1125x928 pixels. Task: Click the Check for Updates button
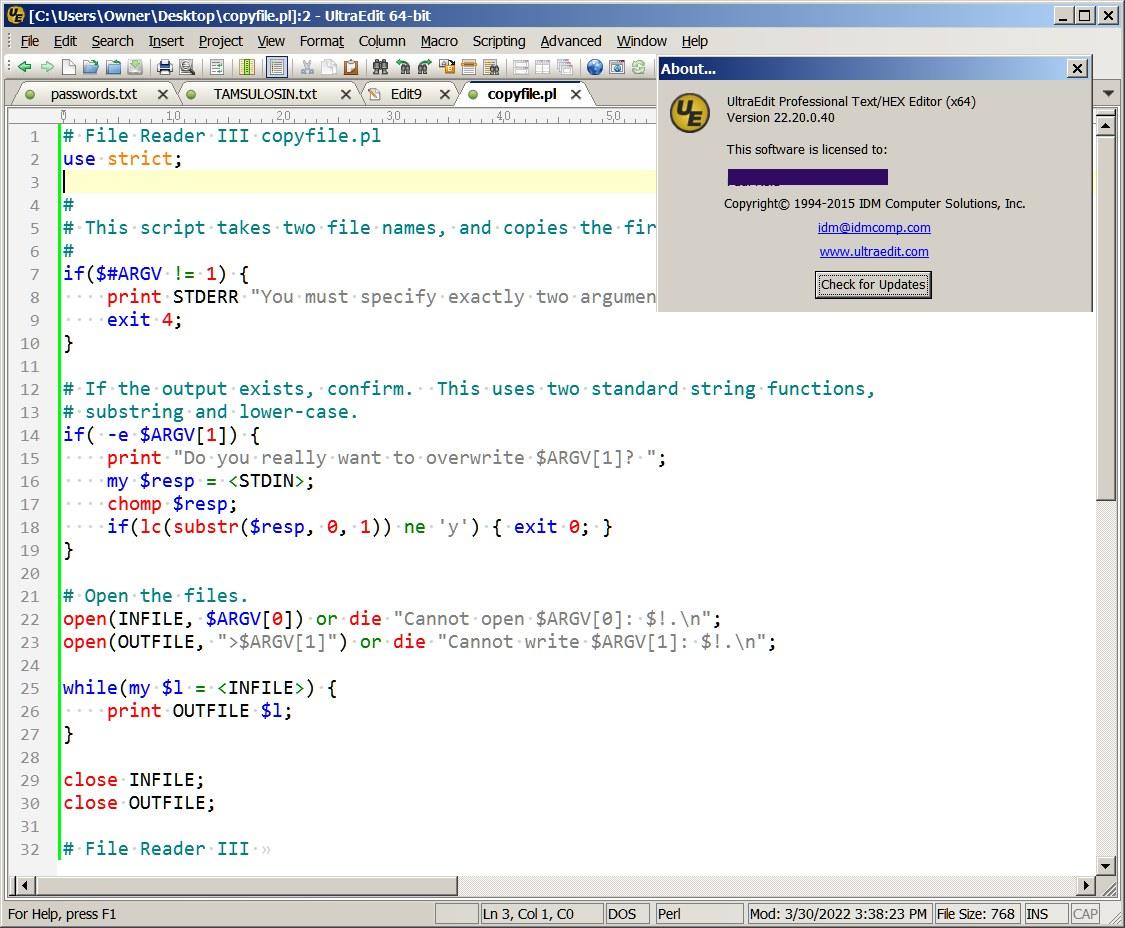(873, 285)
